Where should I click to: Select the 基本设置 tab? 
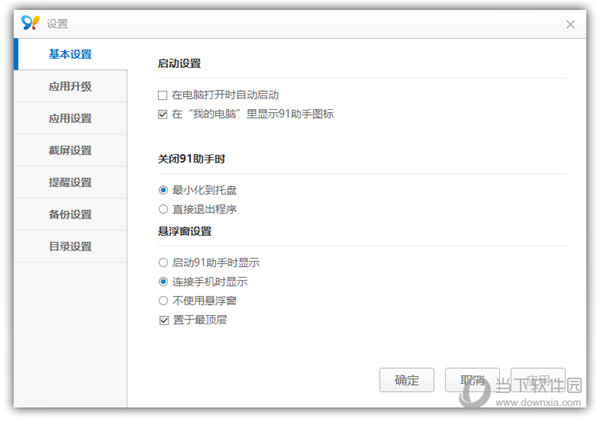tap(70, 54)
